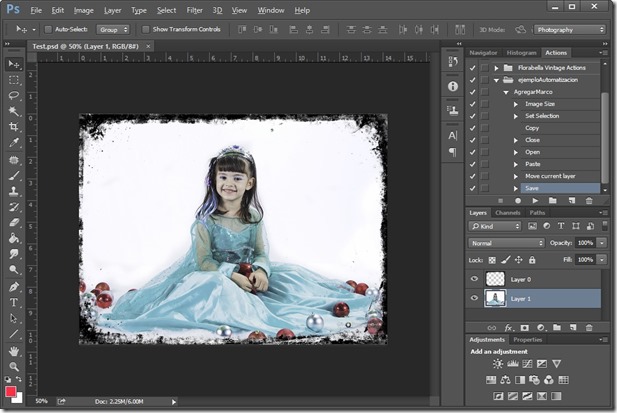
Task: Hide Layer 0 using its eye icon
Action: point(475,279)
